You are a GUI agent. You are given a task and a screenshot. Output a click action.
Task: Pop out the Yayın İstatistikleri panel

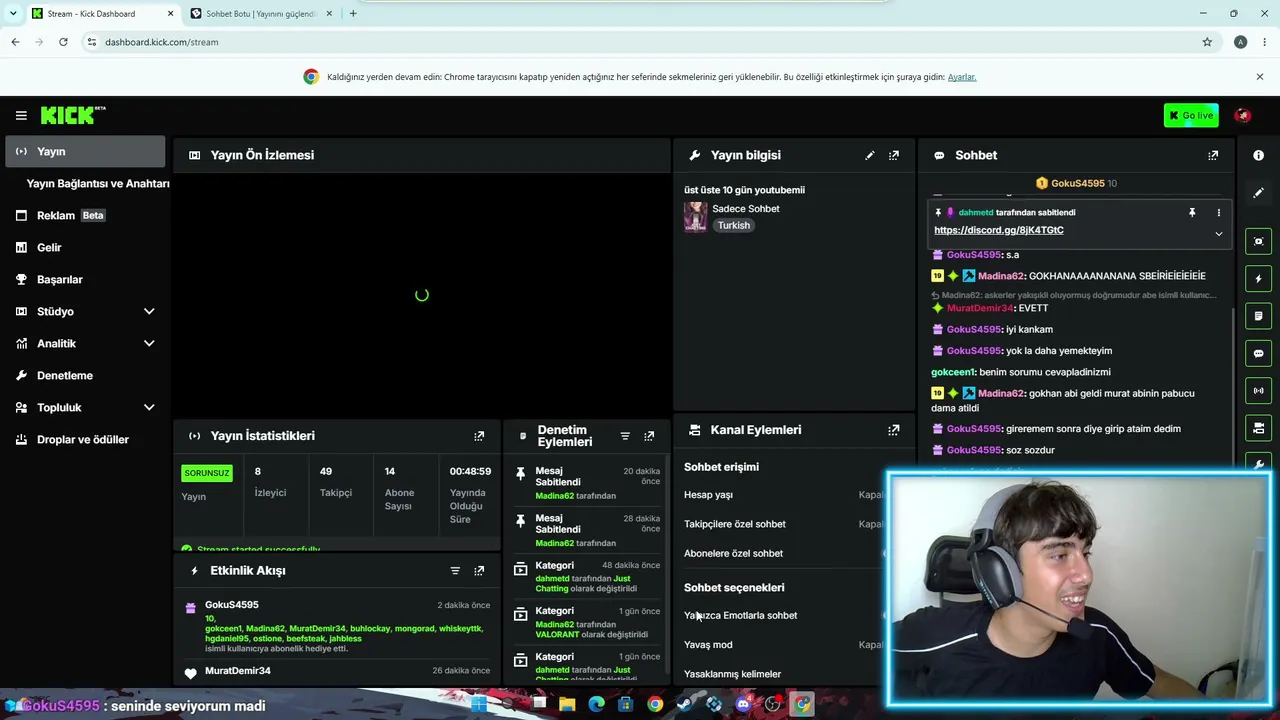point(479,436)
